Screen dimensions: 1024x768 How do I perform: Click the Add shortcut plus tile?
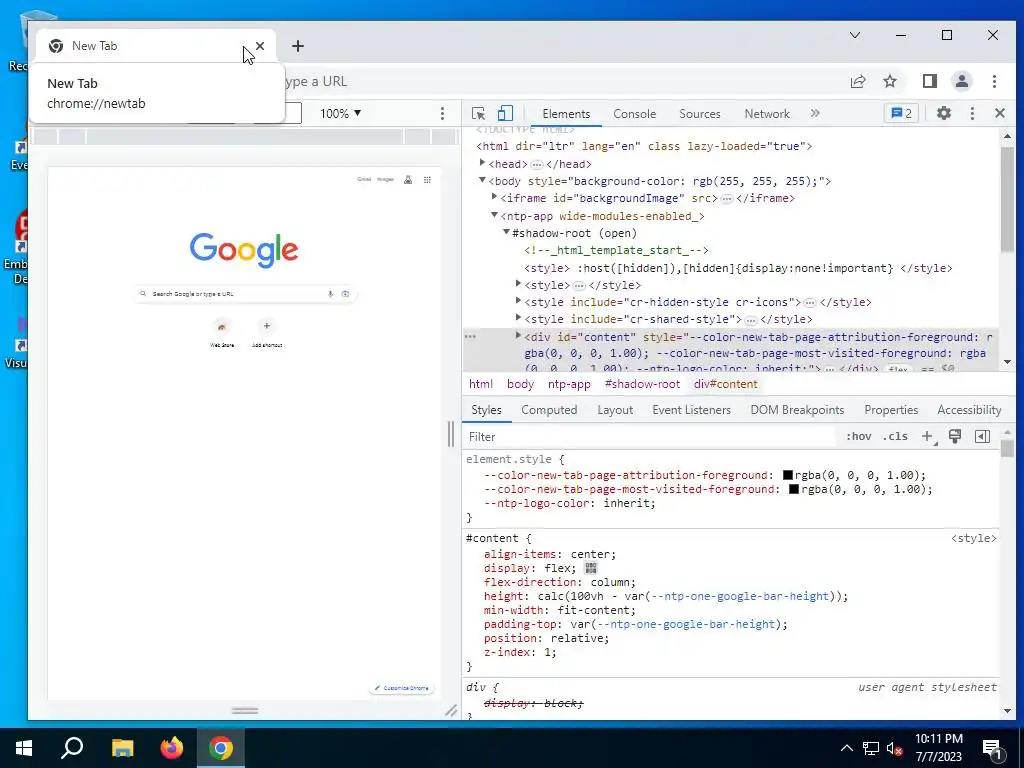[x=266, y=332]
